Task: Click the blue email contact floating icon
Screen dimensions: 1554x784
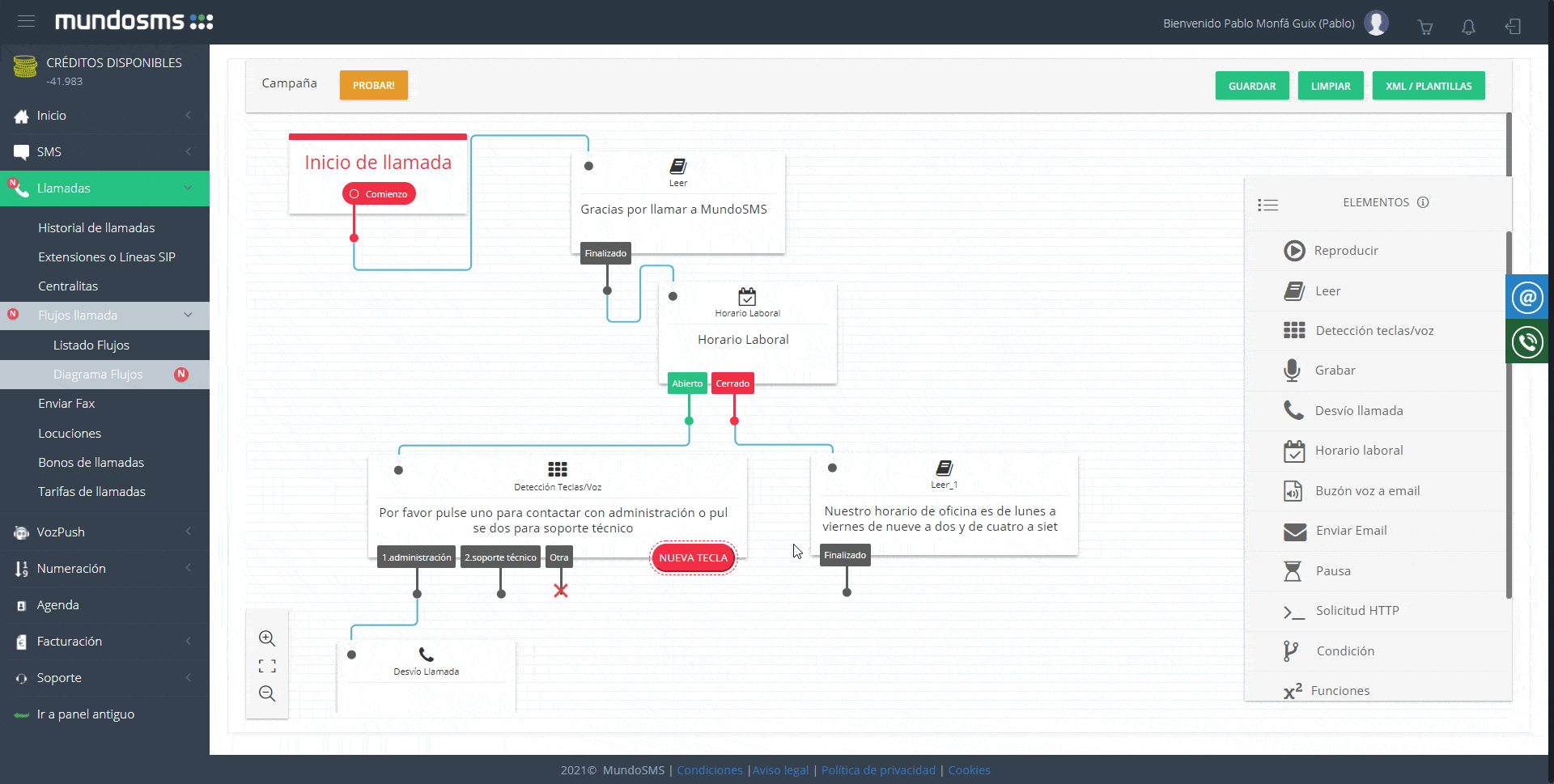Action: pos(1527,297)
